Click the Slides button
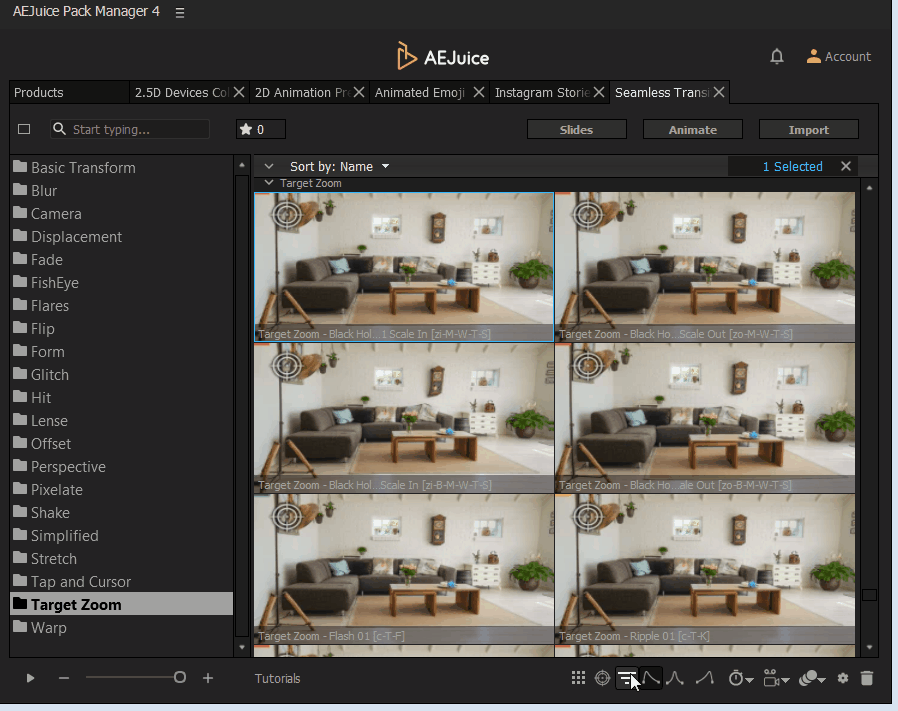The width and height of the screenshot is (898, 711). click(577, 129)
